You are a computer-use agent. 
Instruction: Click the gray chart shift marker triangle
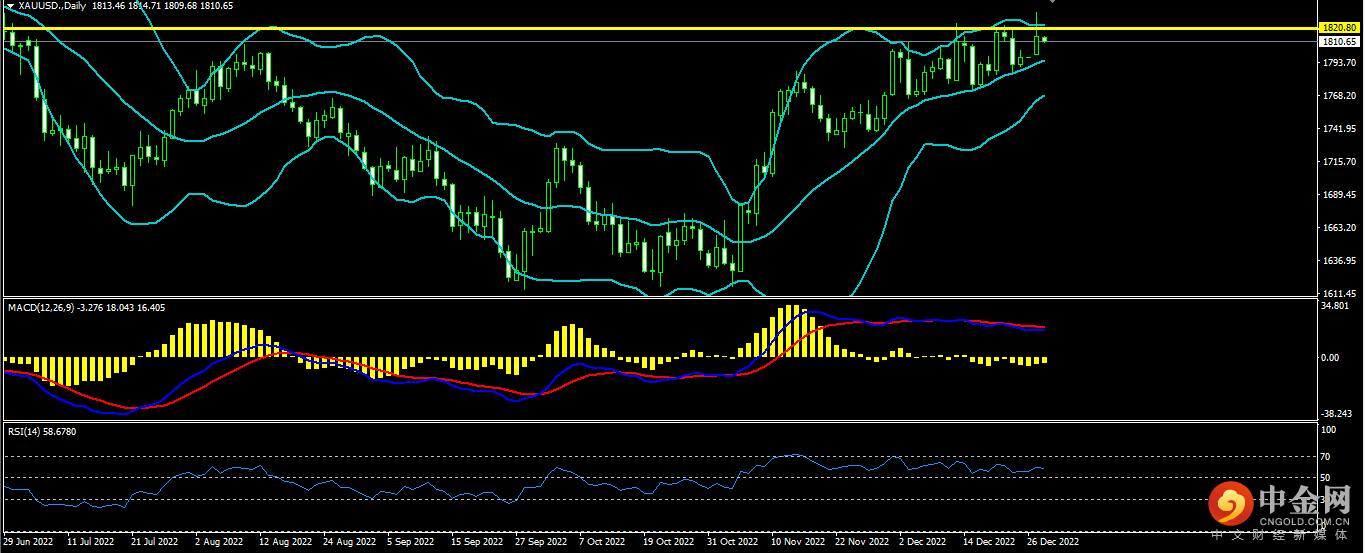pos(1052,3)
